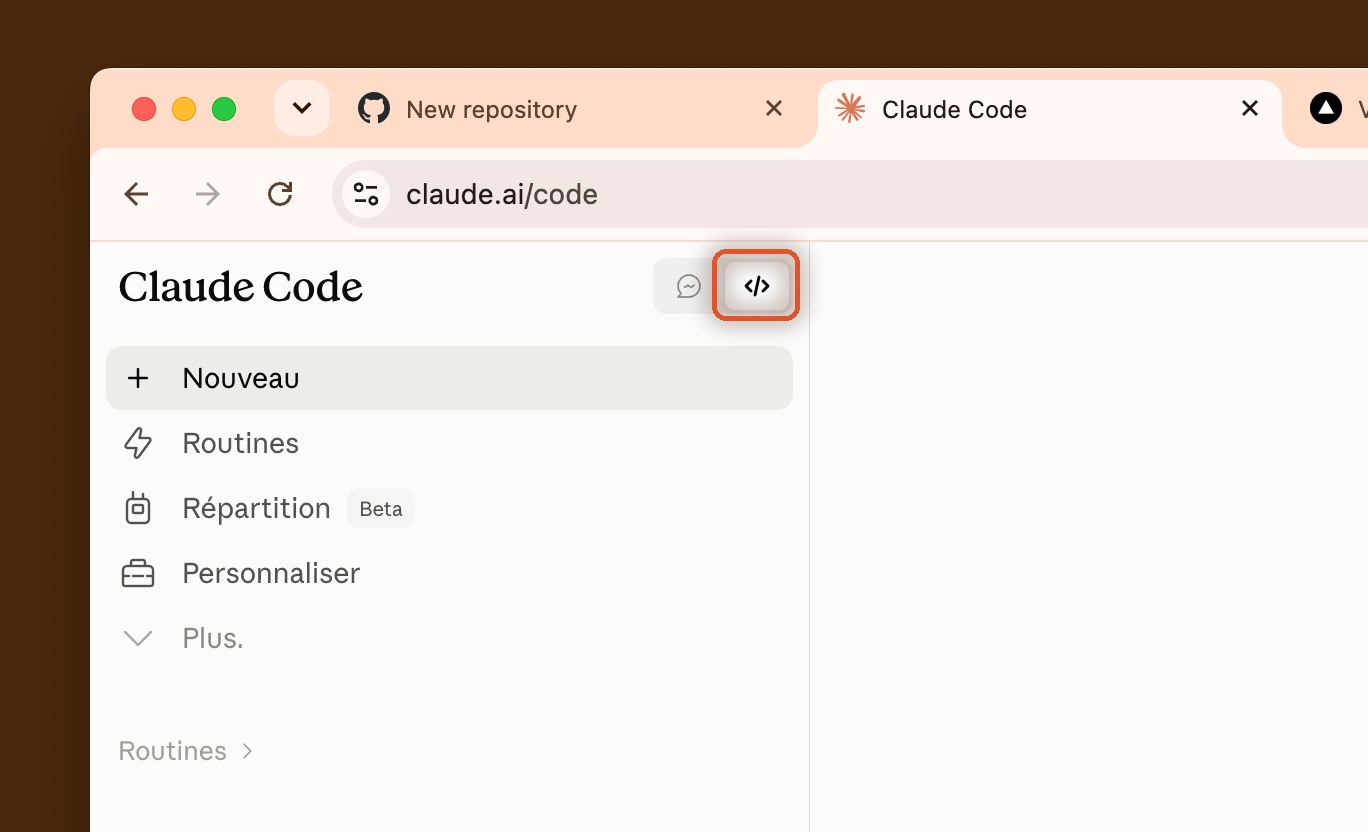Open the site info icon in address bar

[x=366, y=194]
